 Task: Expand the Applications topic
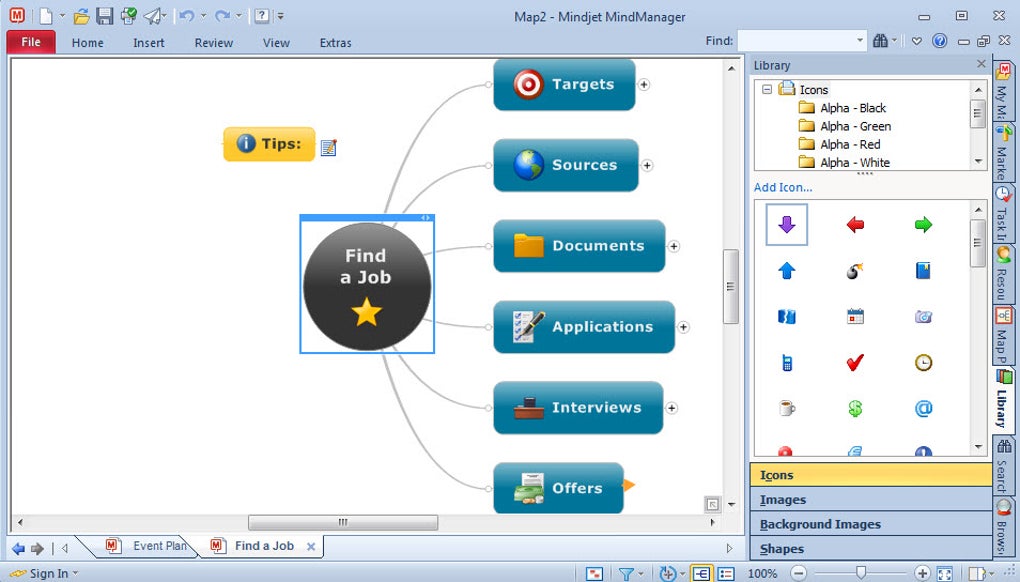[683, 327]
